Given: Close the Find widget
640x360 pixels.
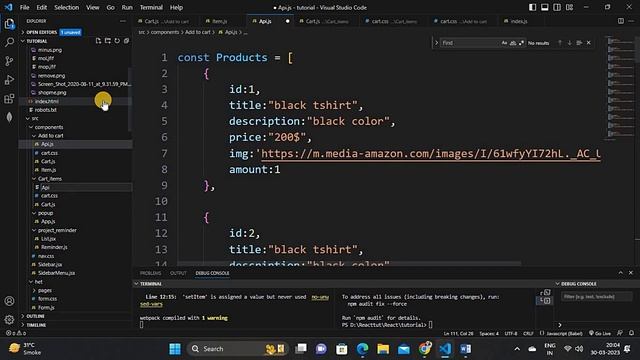Looking at the screenshot, I should point(589,43).
